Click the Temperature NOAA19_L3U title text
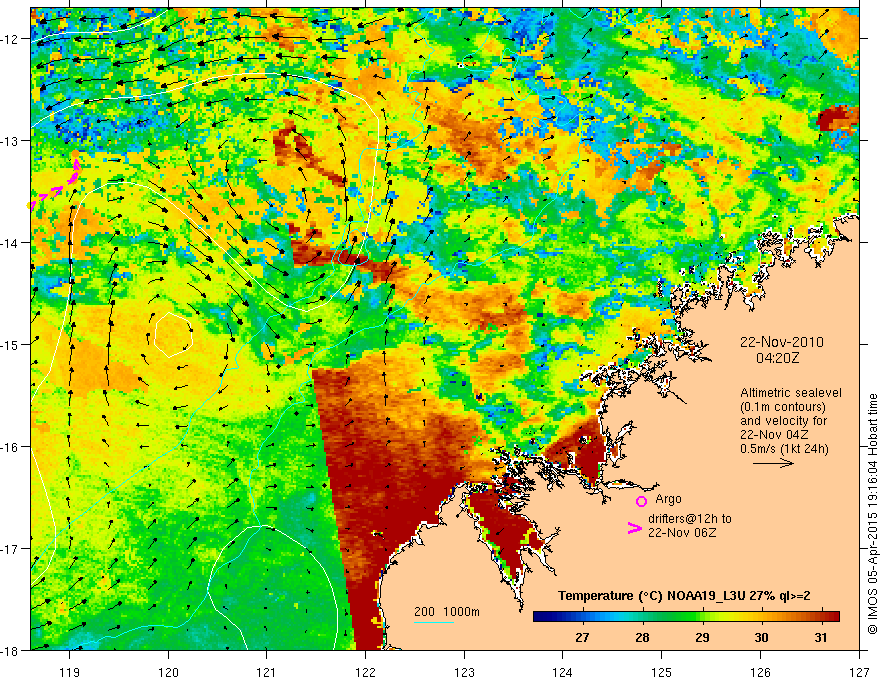This screenshot has width=880, height=680. pyautogui.click(x=684, y=596)
